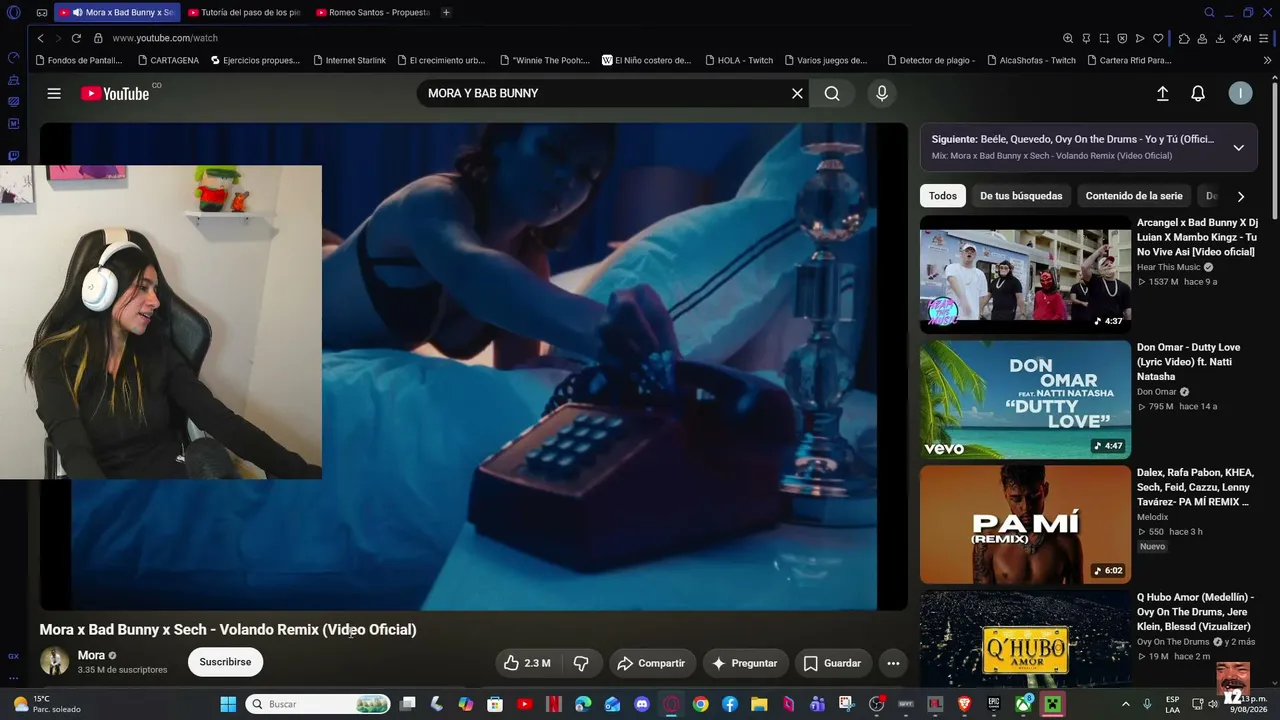Reload the page in the browser
Image resolution: width=1280 pixels, height=720 pixels.
coord(76,38)
